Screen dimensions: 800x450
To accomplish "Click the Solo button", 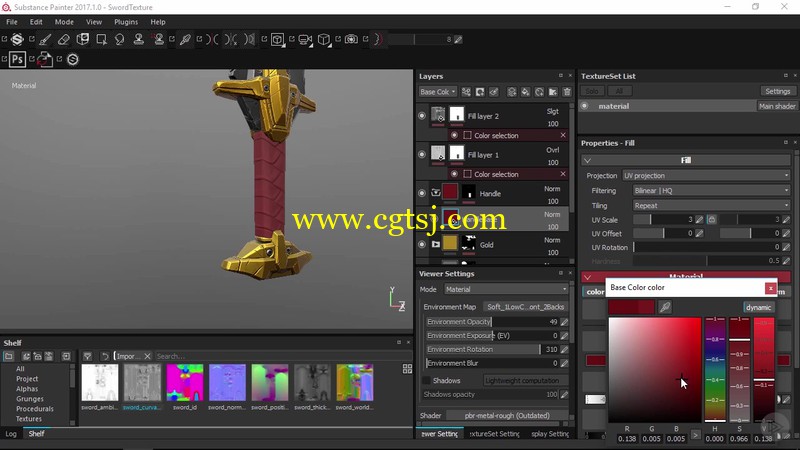I will point(592,91).
